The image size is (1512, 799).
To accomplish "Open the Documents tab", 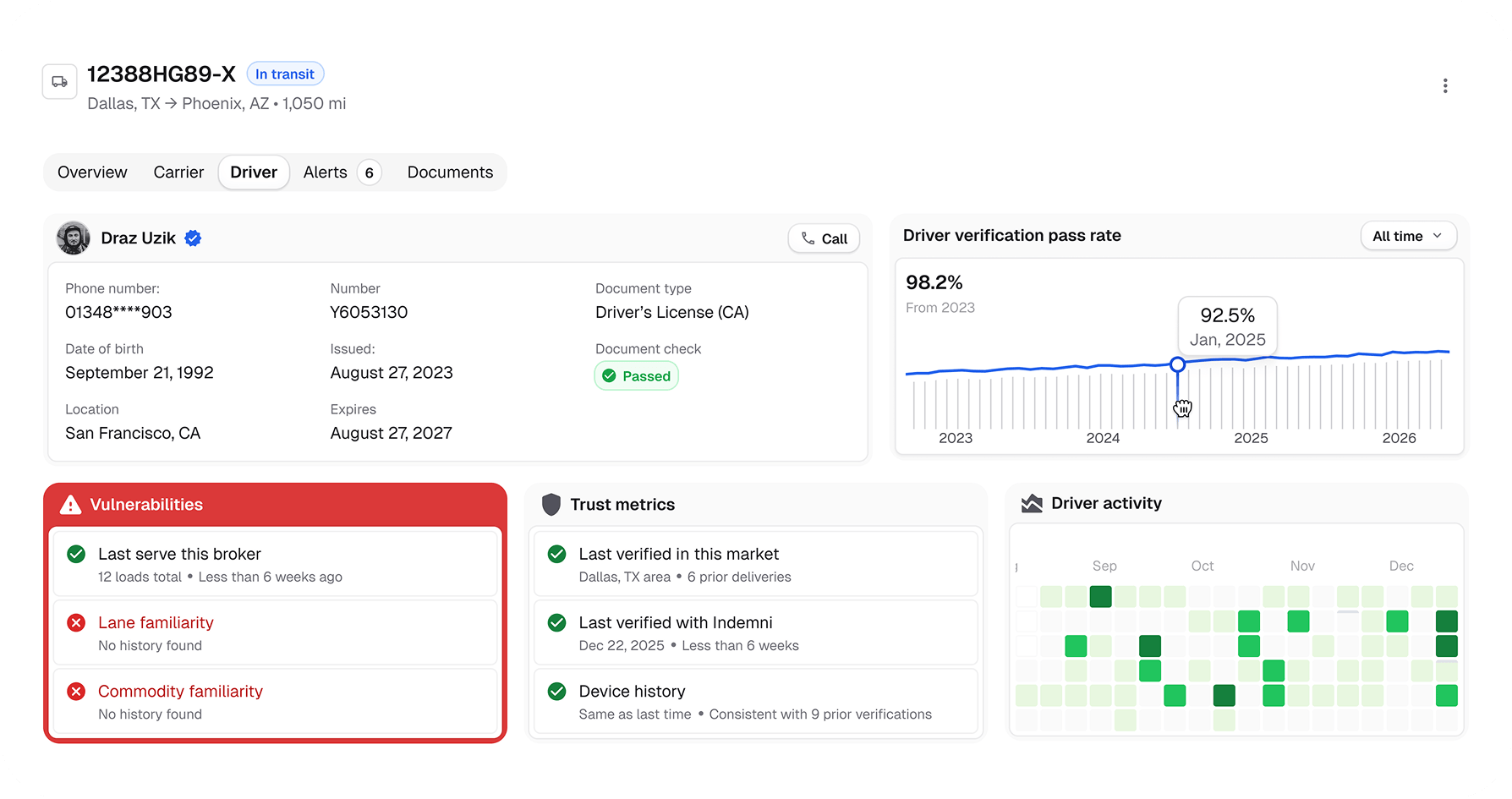I will tap(450, 172).
